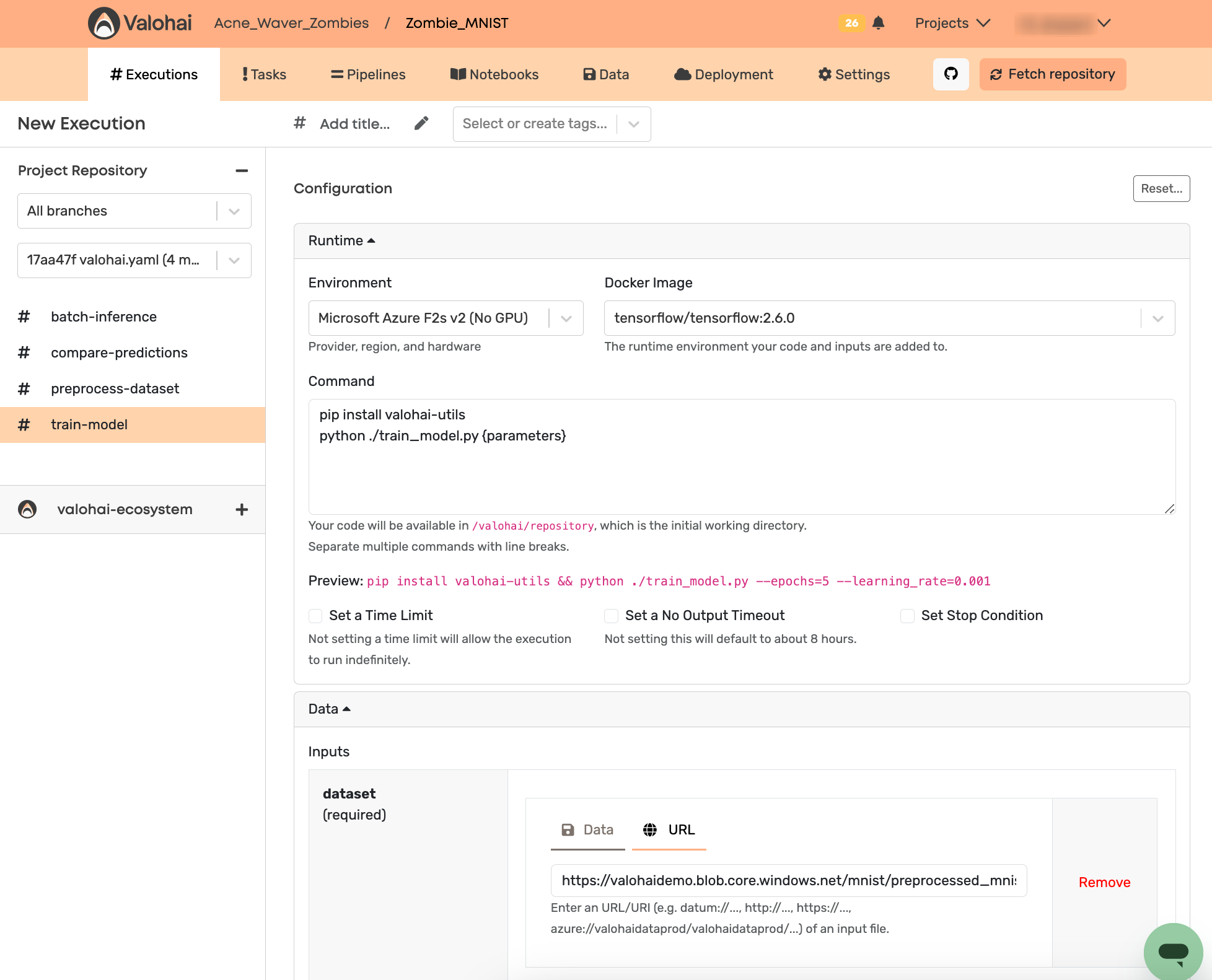Select the train-model step
The image size is (1212, 980).
(133, 424)
